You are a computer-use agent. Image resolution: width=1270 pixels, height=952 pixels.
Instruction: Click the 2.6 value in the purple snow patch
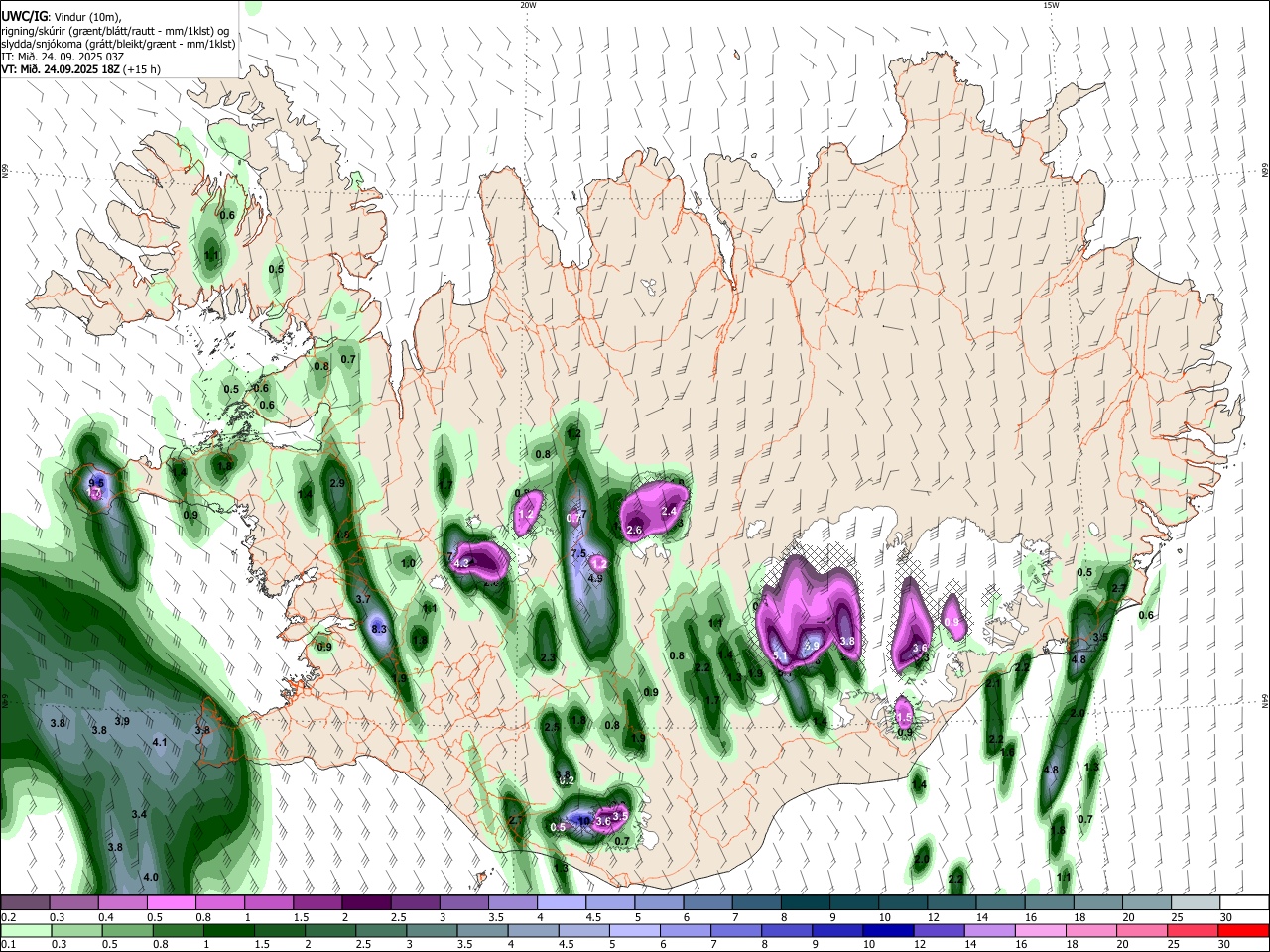pos(635,531)
